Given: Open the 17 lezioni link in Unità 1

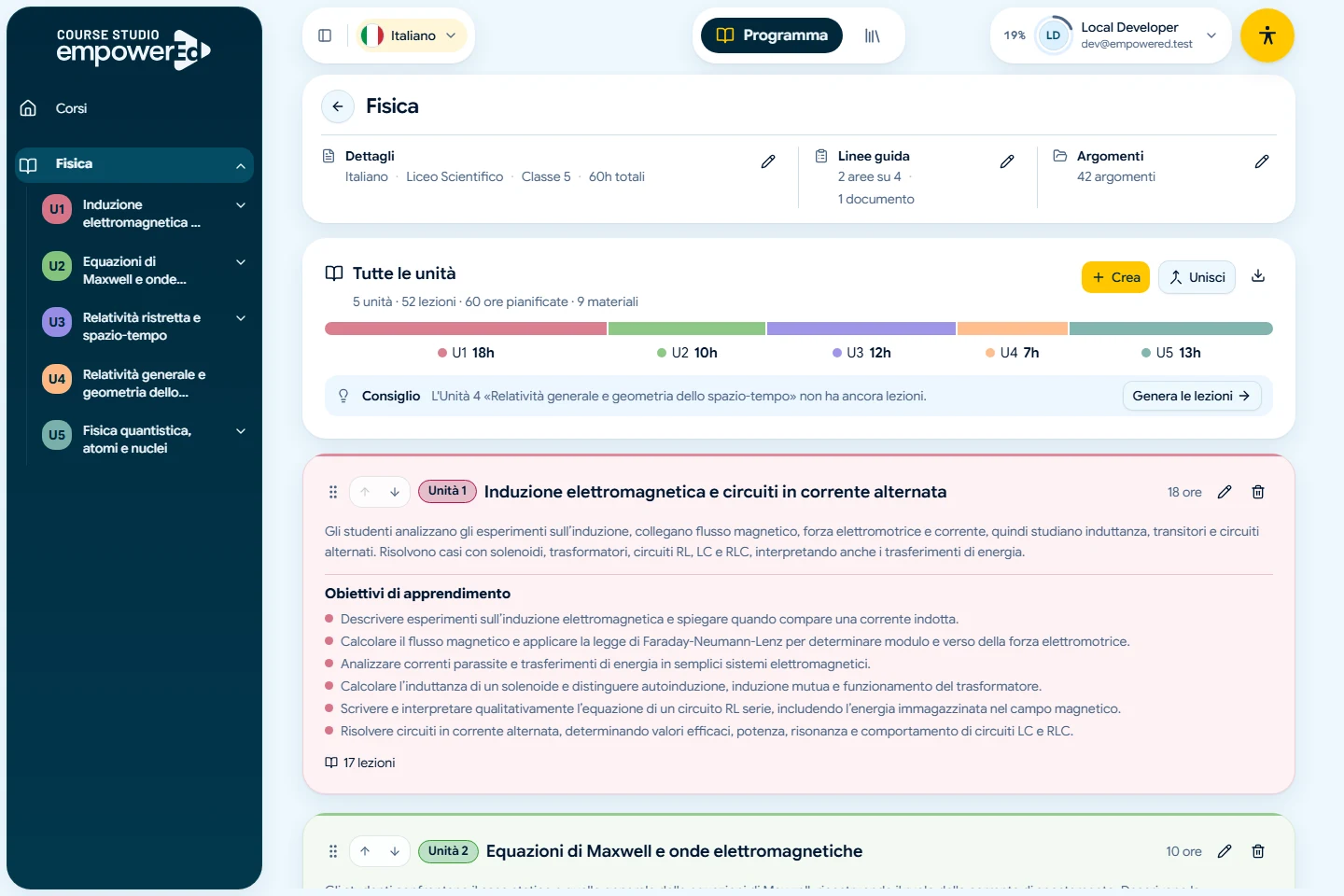Looking at the screenshot, I should coord(360,763).
